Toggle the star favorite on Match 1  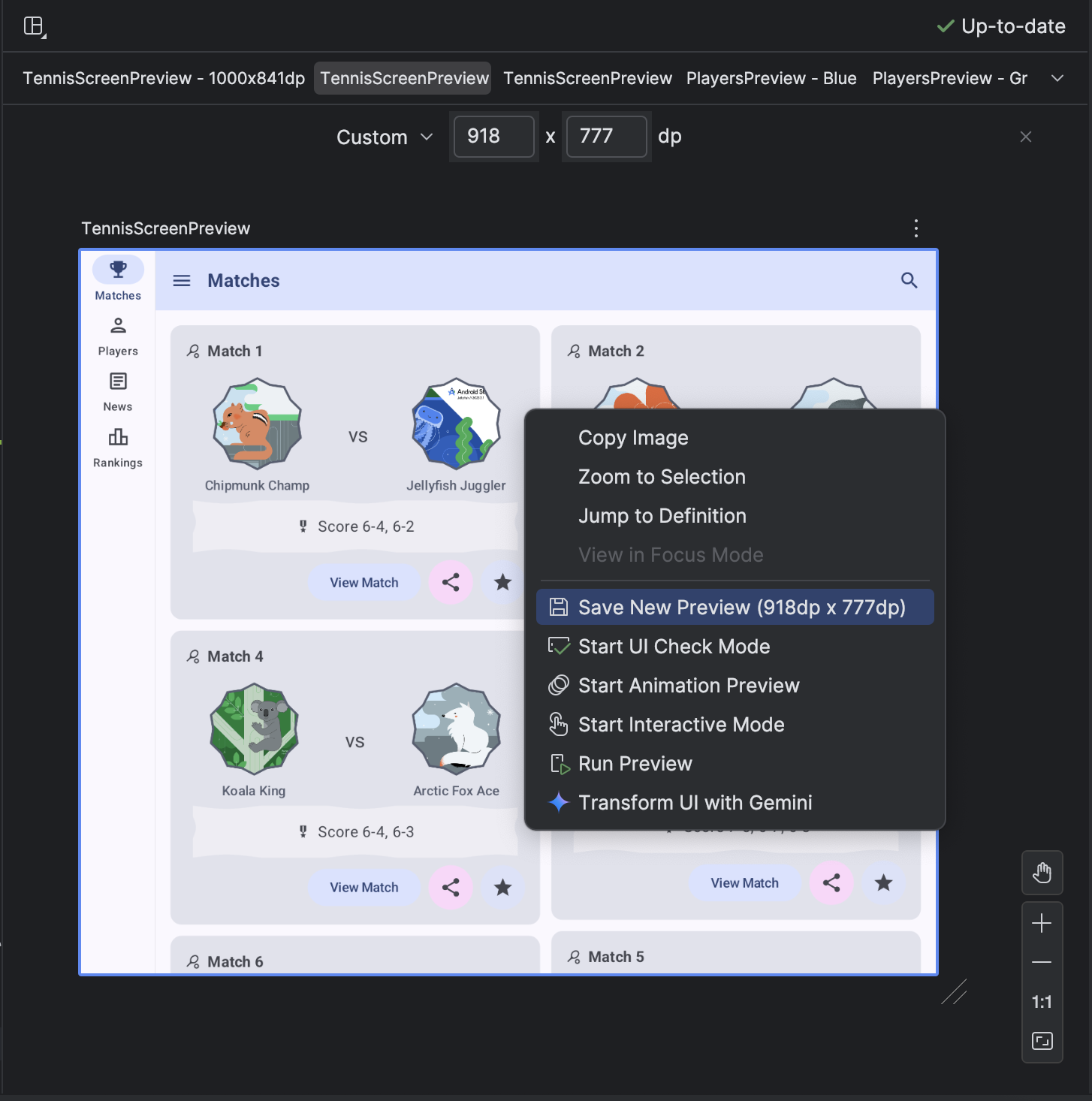502,582
